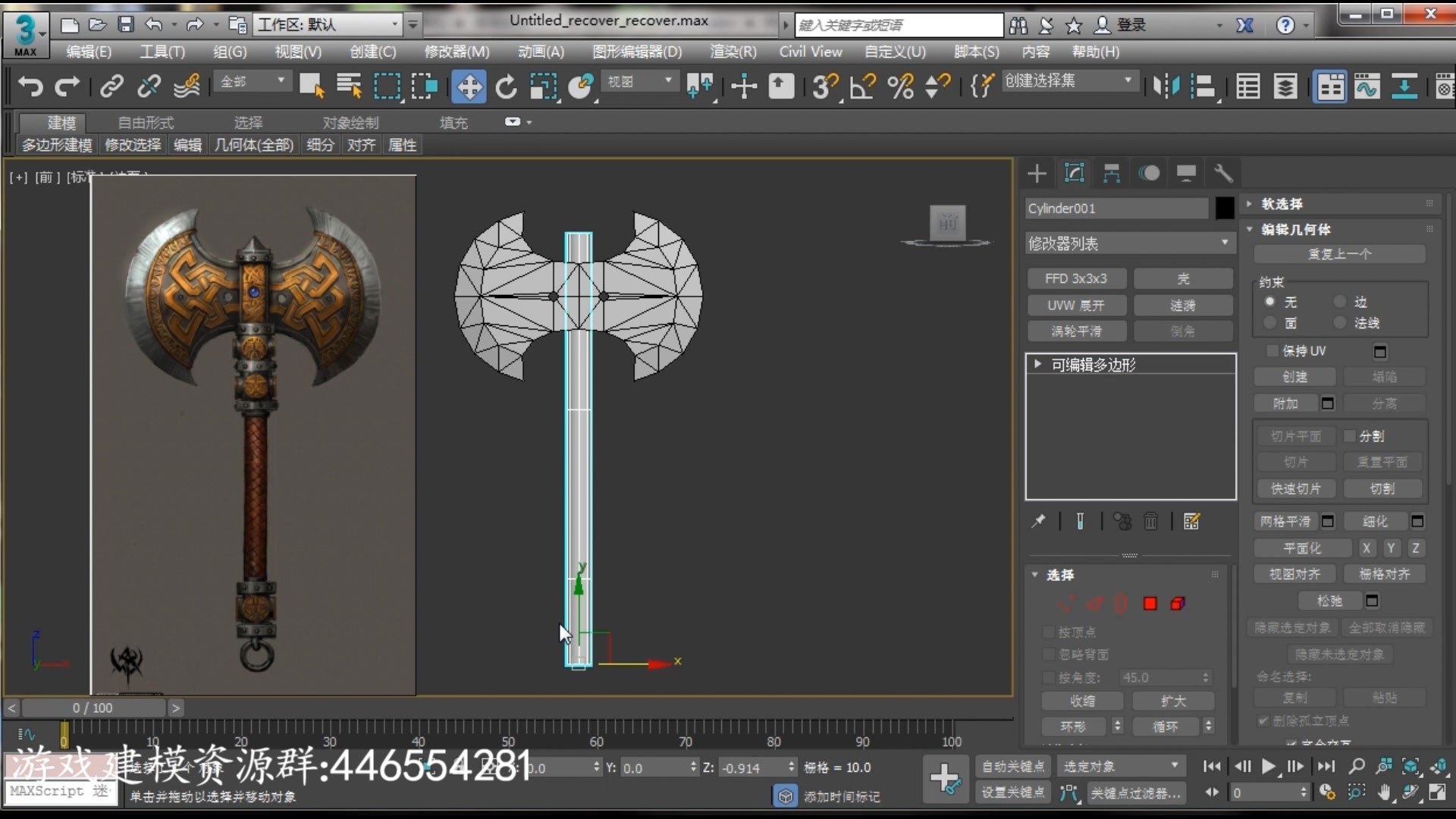Select Element sub-object level red cube
1456x819 pixels.
[x=1178, y=604]
